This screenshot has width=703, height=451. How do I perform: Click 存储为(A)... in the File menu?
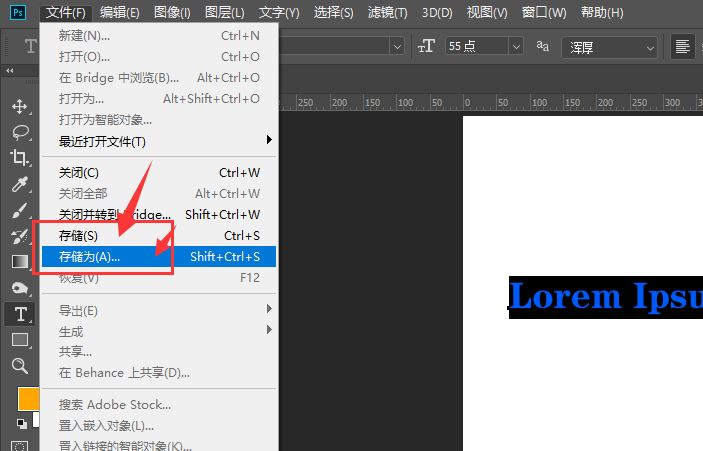pos(90,257)
